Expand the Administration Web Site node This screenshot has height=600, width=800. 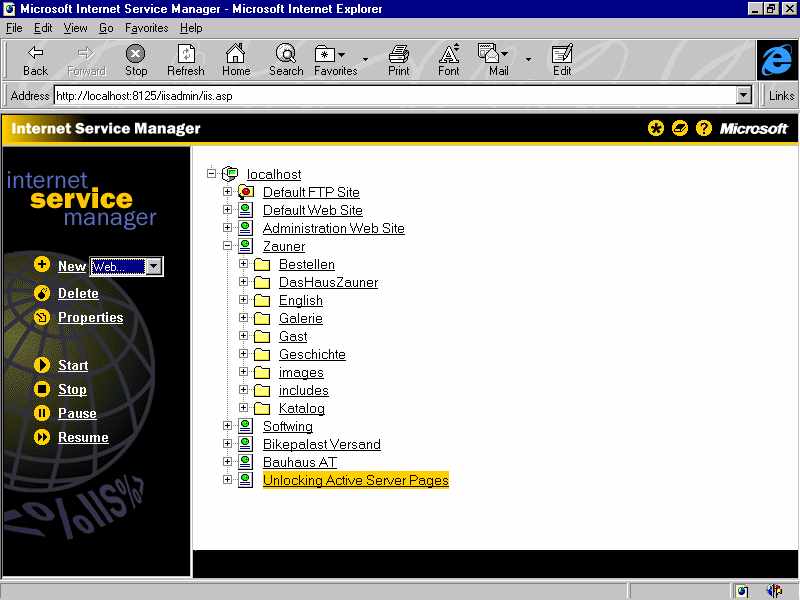[228, 228]
